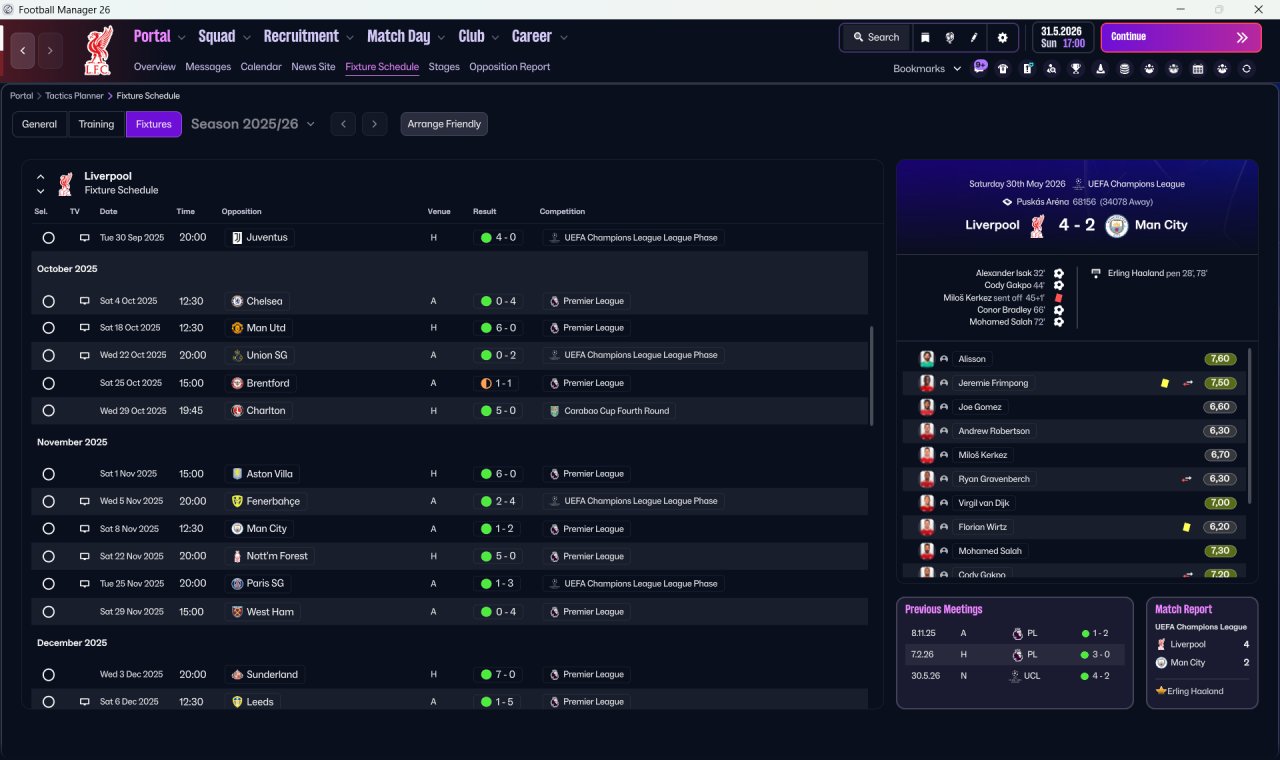Click the Continue button
The height and width of the screenshot is (760, 1280).
pos(1181,37)
